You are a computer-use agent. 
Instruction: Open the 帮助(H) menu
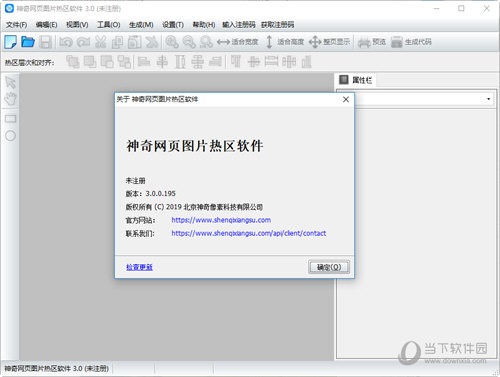click(x=204, y=25)
